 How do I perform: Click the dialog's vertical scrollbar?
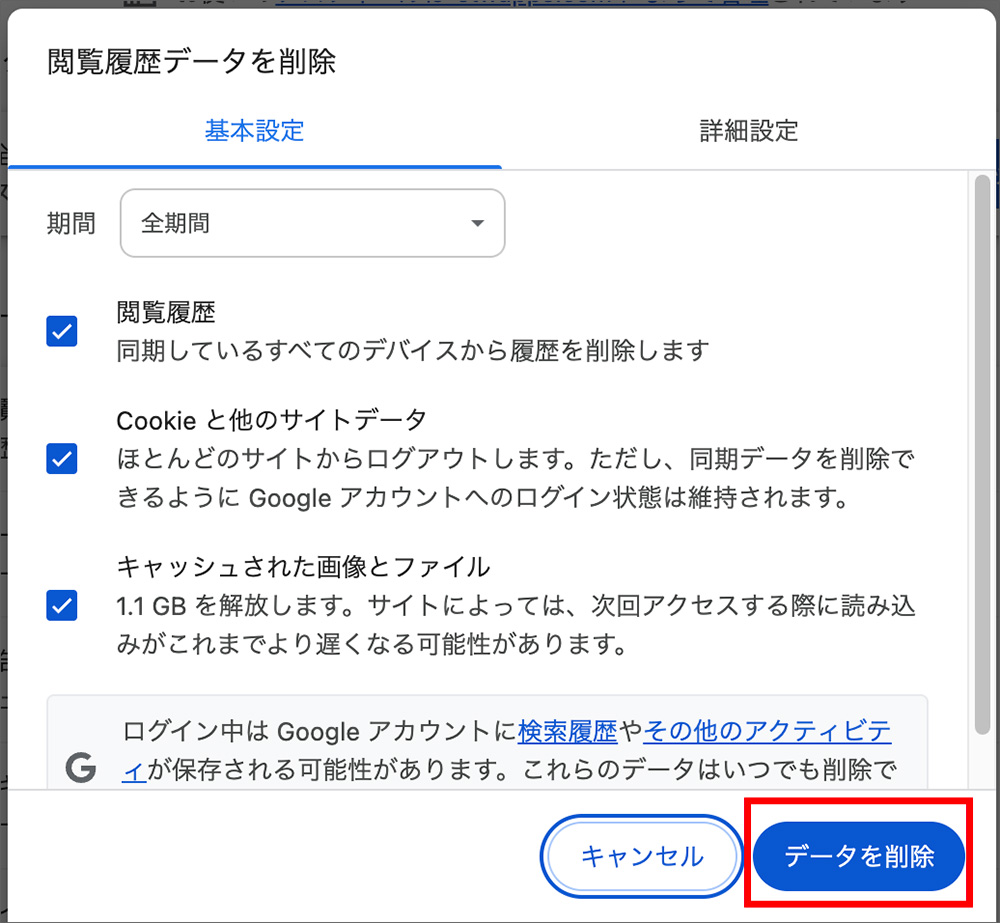click(982, 450)
